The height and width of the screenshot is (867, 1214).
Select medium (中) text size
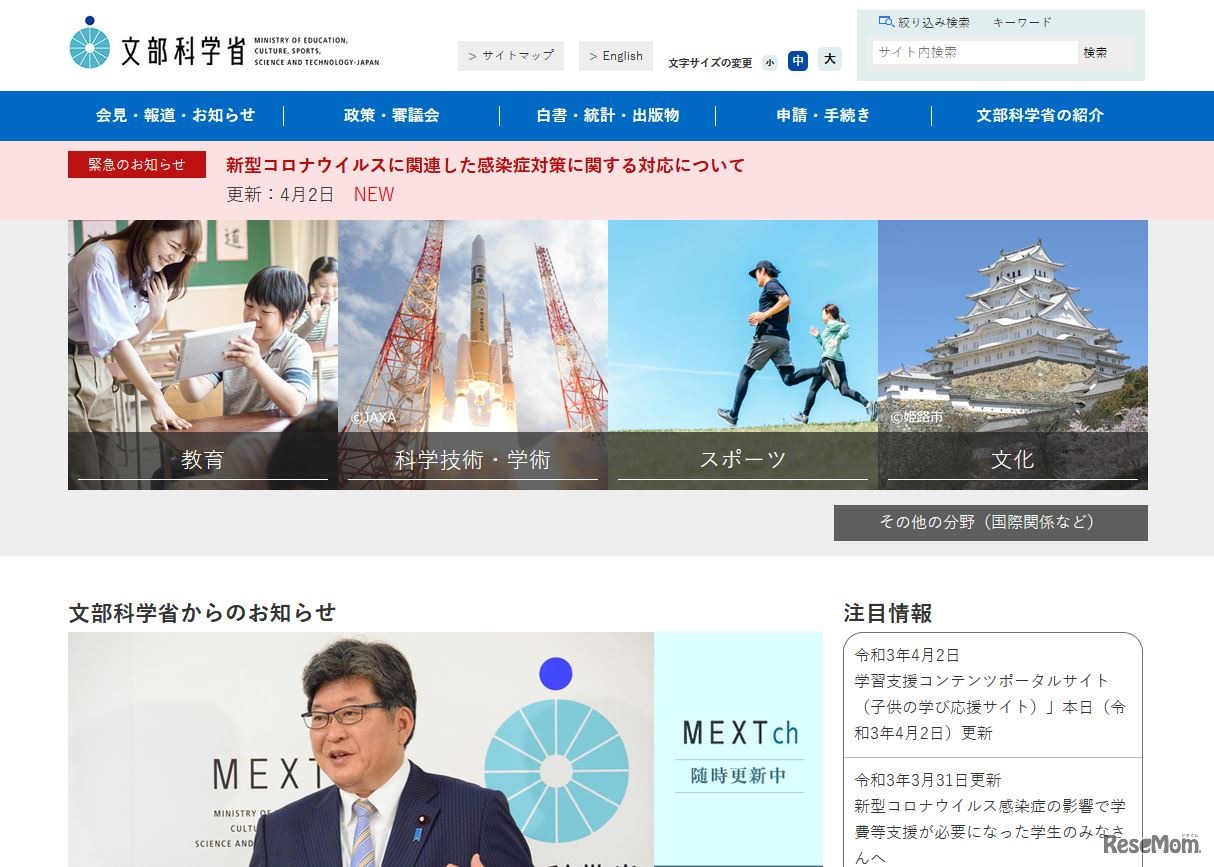tap(798, 61)
